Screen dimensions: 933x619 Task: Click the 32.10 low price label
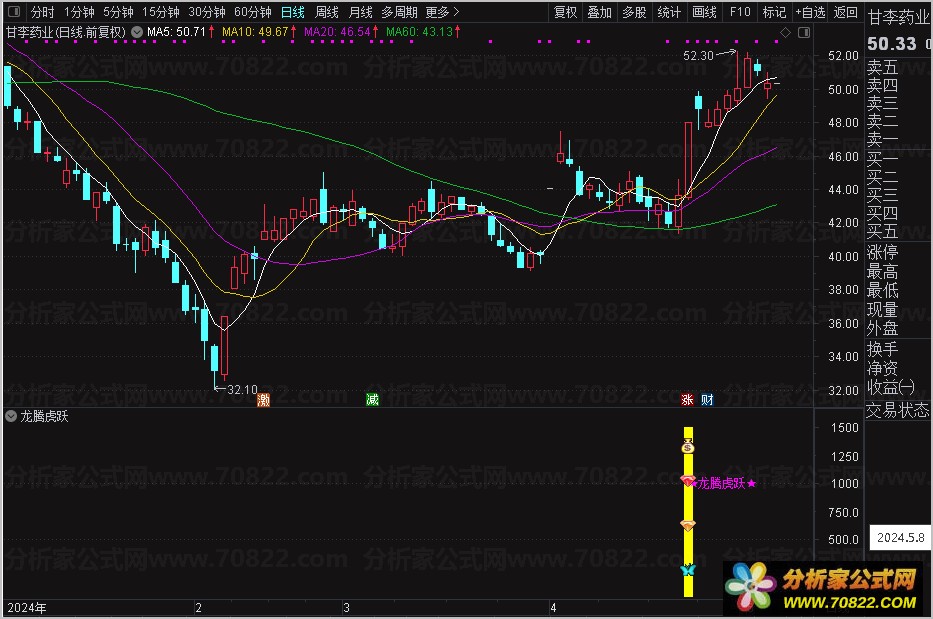242,390
